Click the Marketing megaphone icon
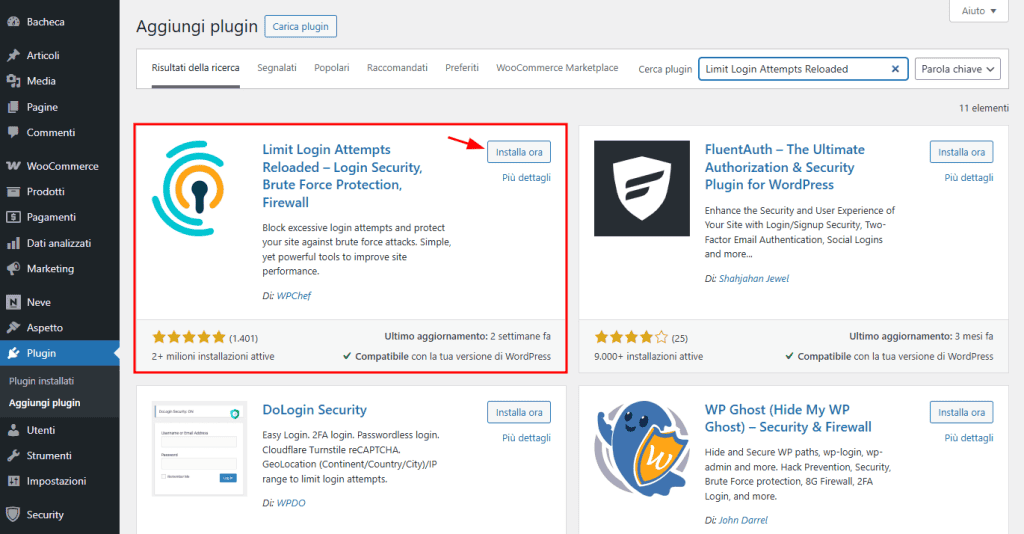Image resolution: width=1024 pixels, height=534 pixels. (13, 269)
